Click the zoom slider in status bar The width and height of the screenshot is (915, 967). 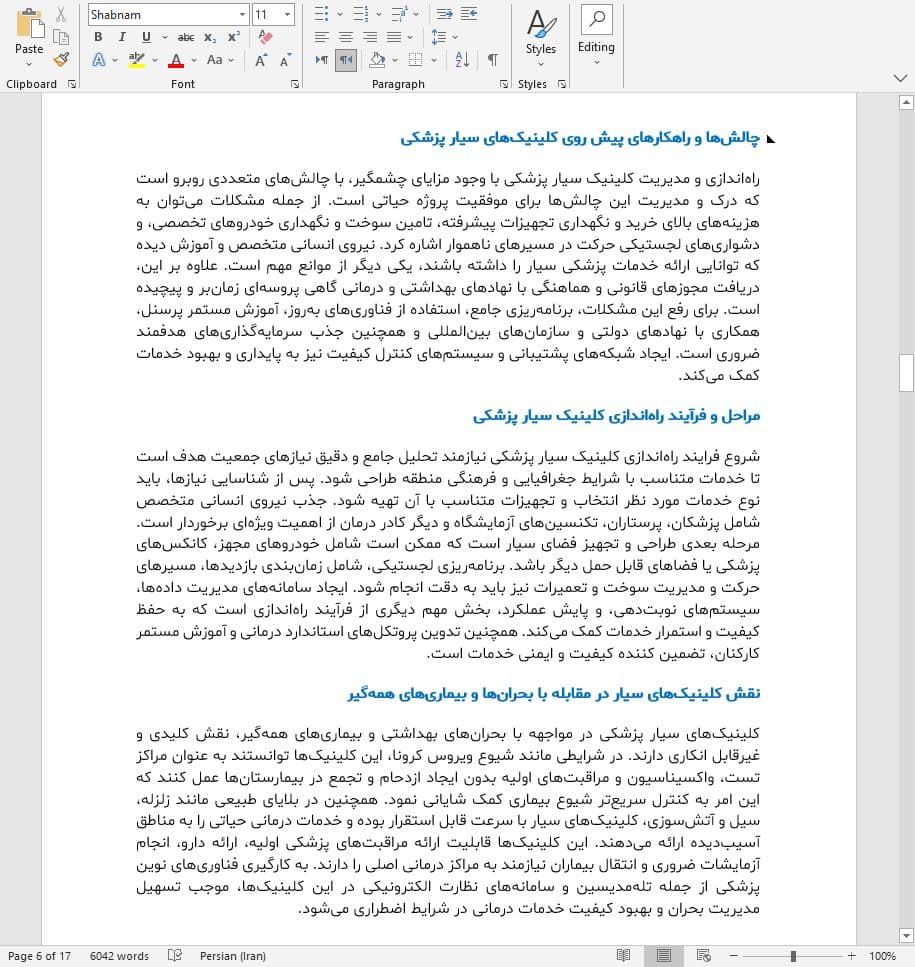pos(793,956)
